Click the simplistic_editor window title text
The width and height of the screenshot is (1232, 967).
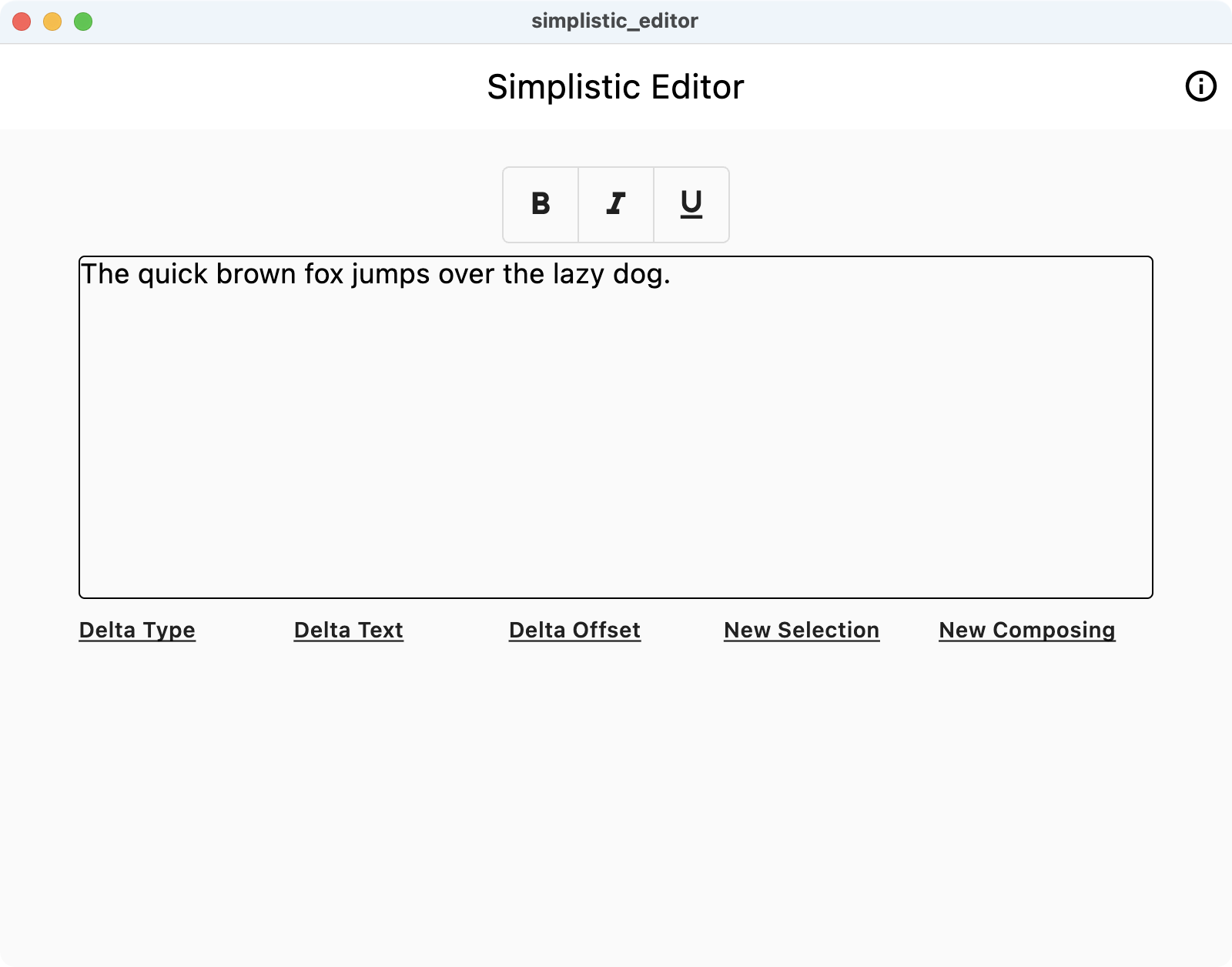tap(614, 21)
